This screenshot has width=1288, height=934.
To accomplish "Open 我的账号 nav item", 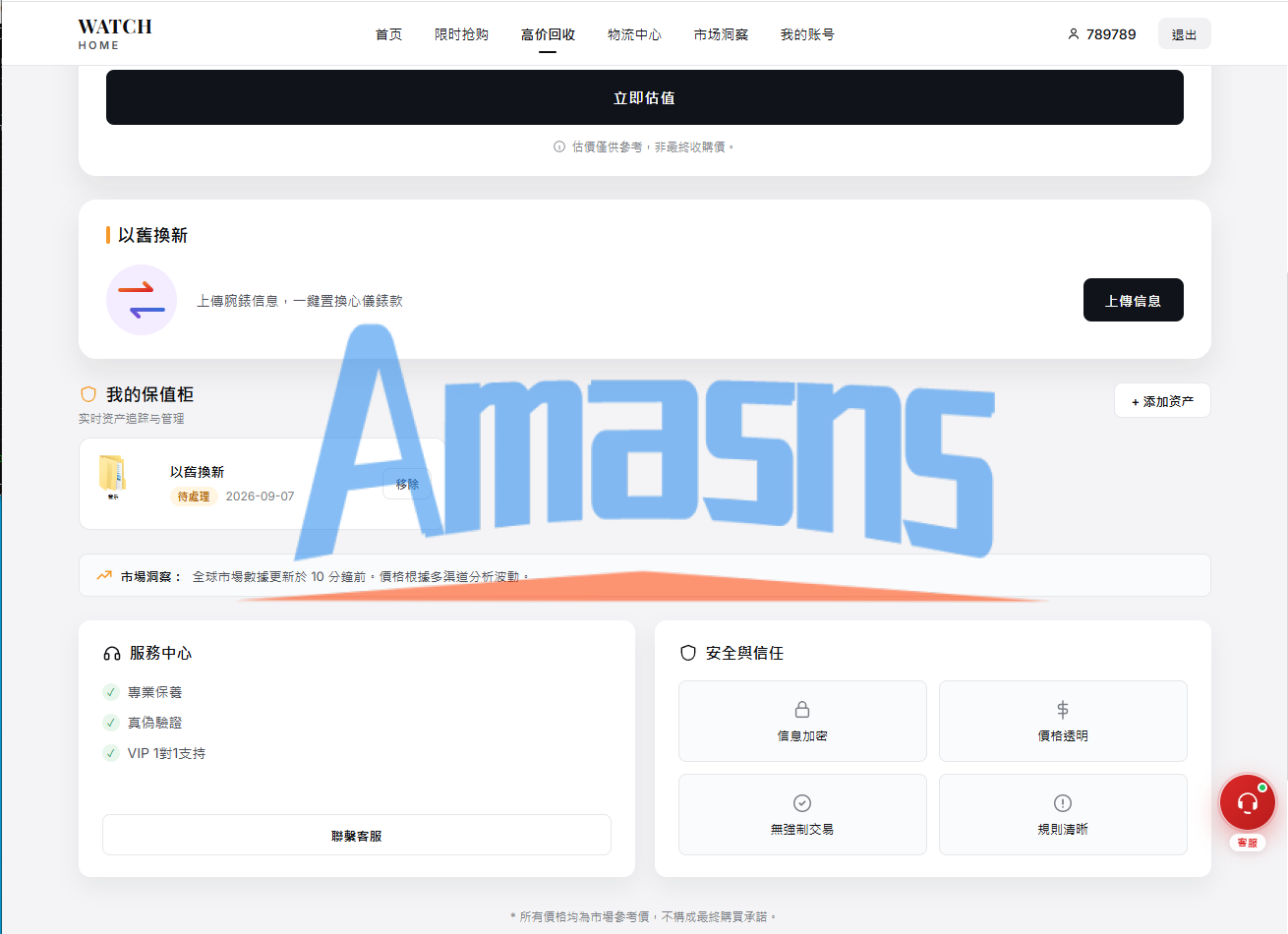I will pos(807,34).
